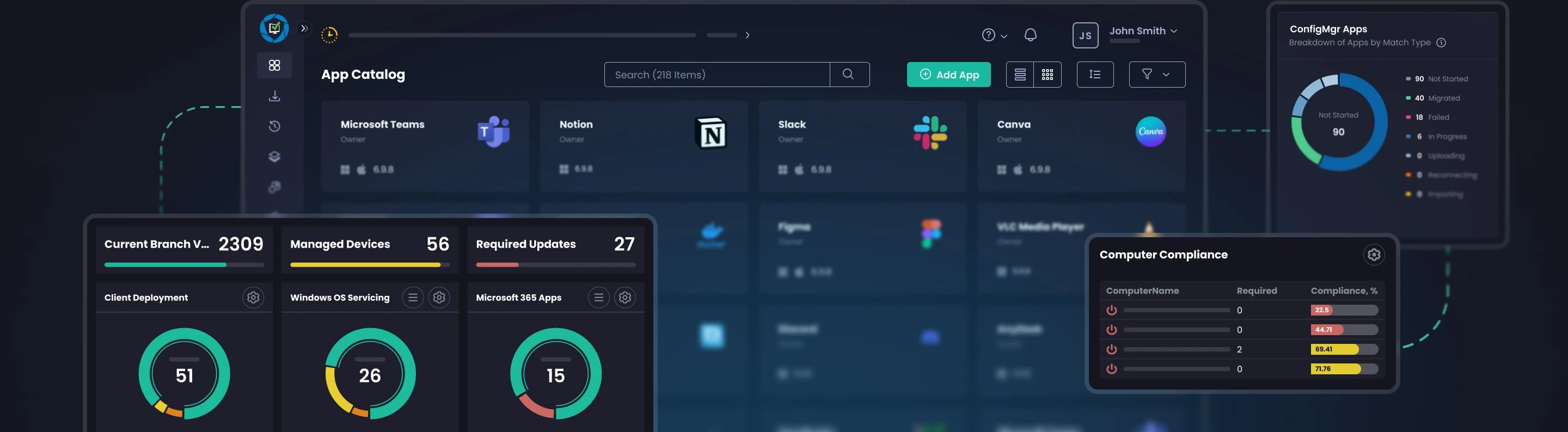Switch to list view in App Catalog
This screenshot has width=1568, height=432.
tap(1020, 74)
